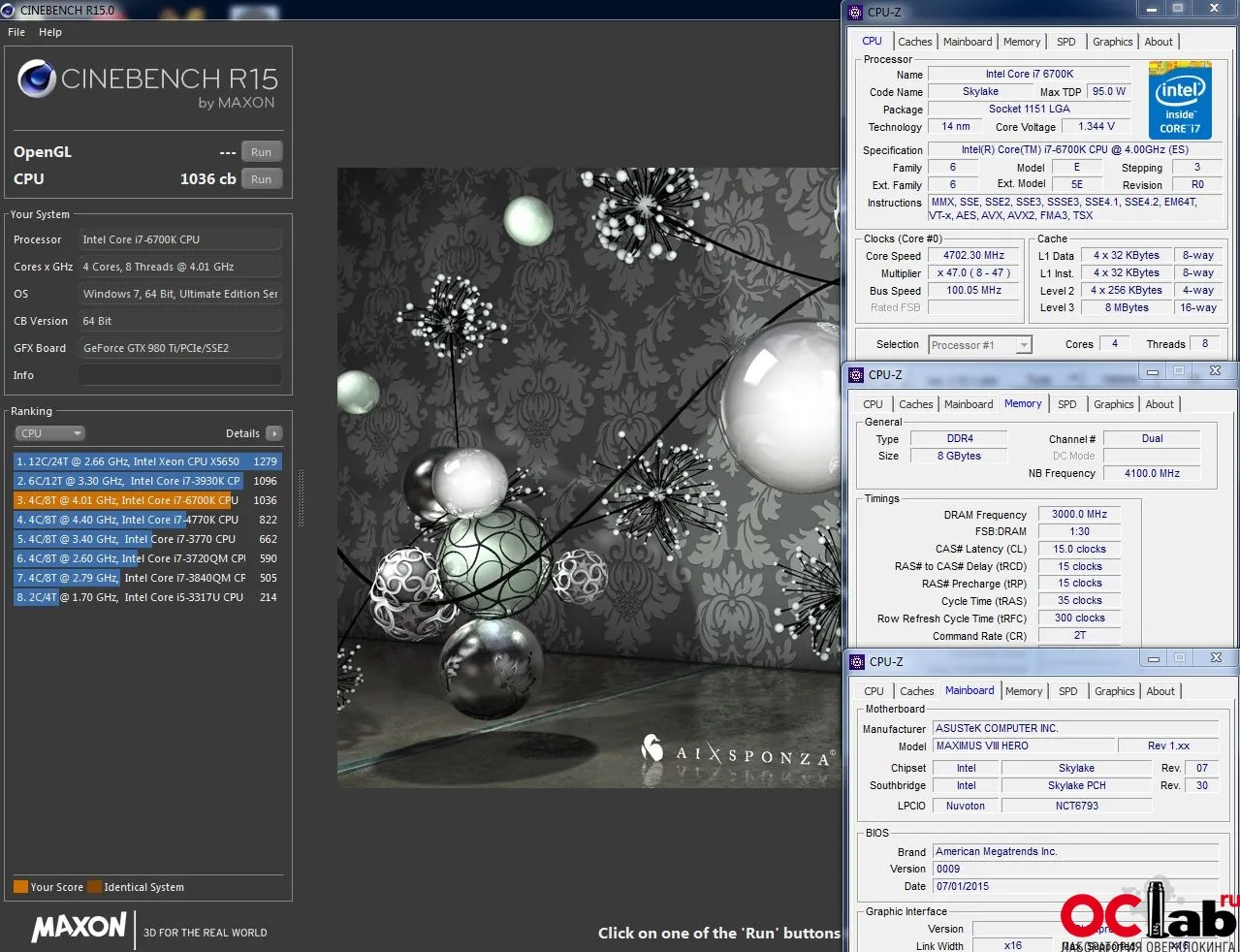
Task: Click the Cinebench title bar app icon
Action: [9, 10]
